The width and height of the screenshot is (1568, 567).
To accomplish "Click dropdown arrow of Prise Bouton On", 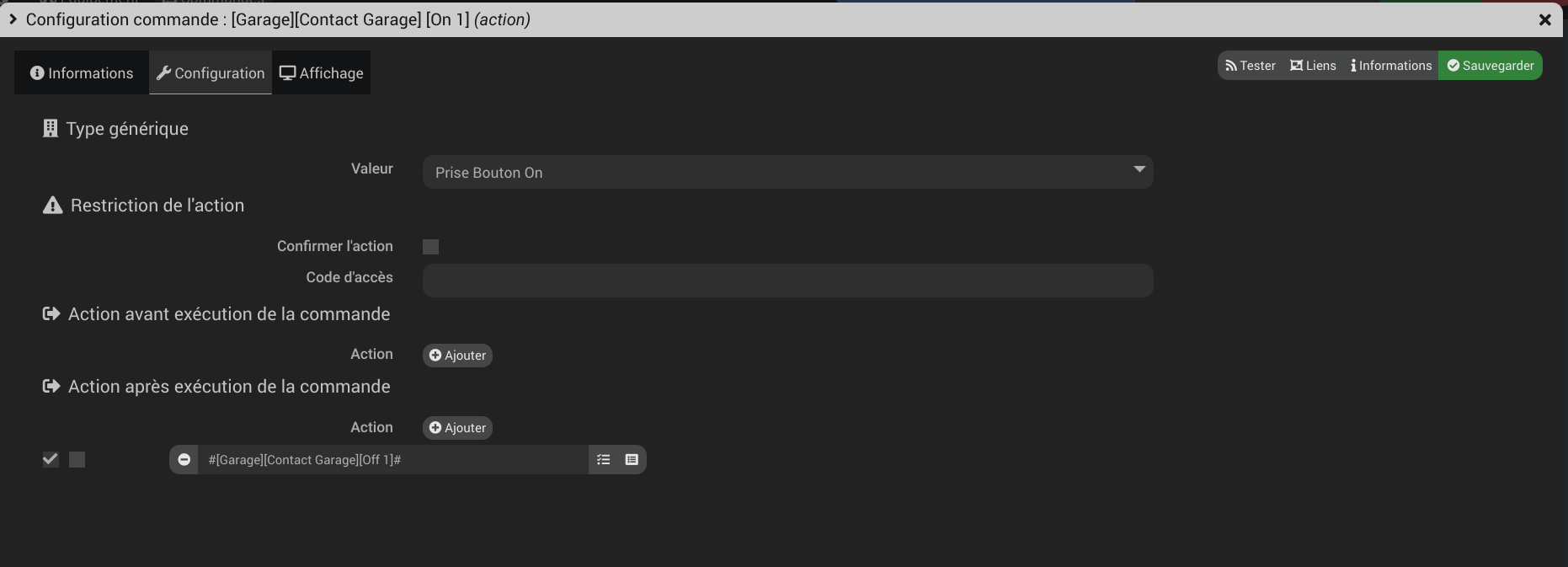I will (x=1139, y=170).
